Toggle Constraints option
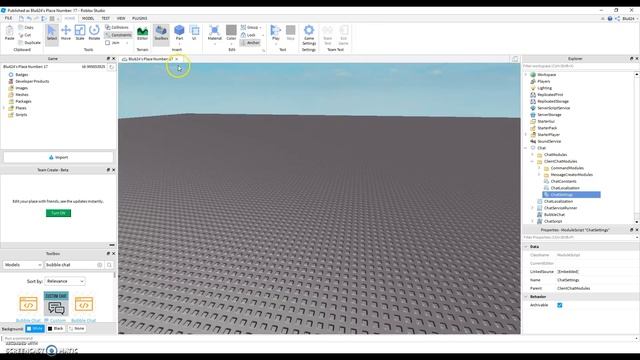Screen dimensions: 640x360 [x=118, y=35]
